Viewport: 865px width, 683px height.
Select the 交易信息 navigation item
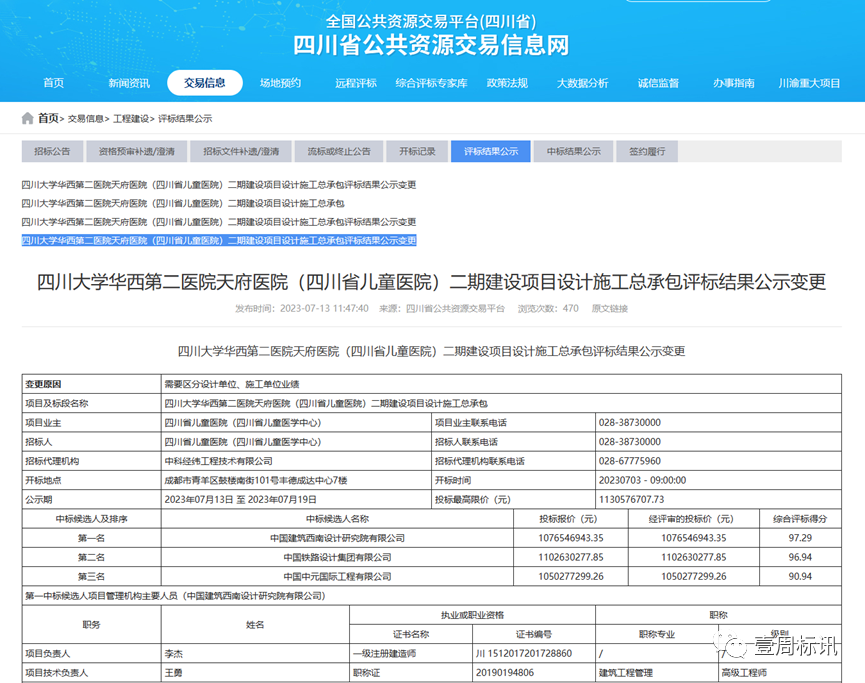pyautogui.click(x=205, y=83)
